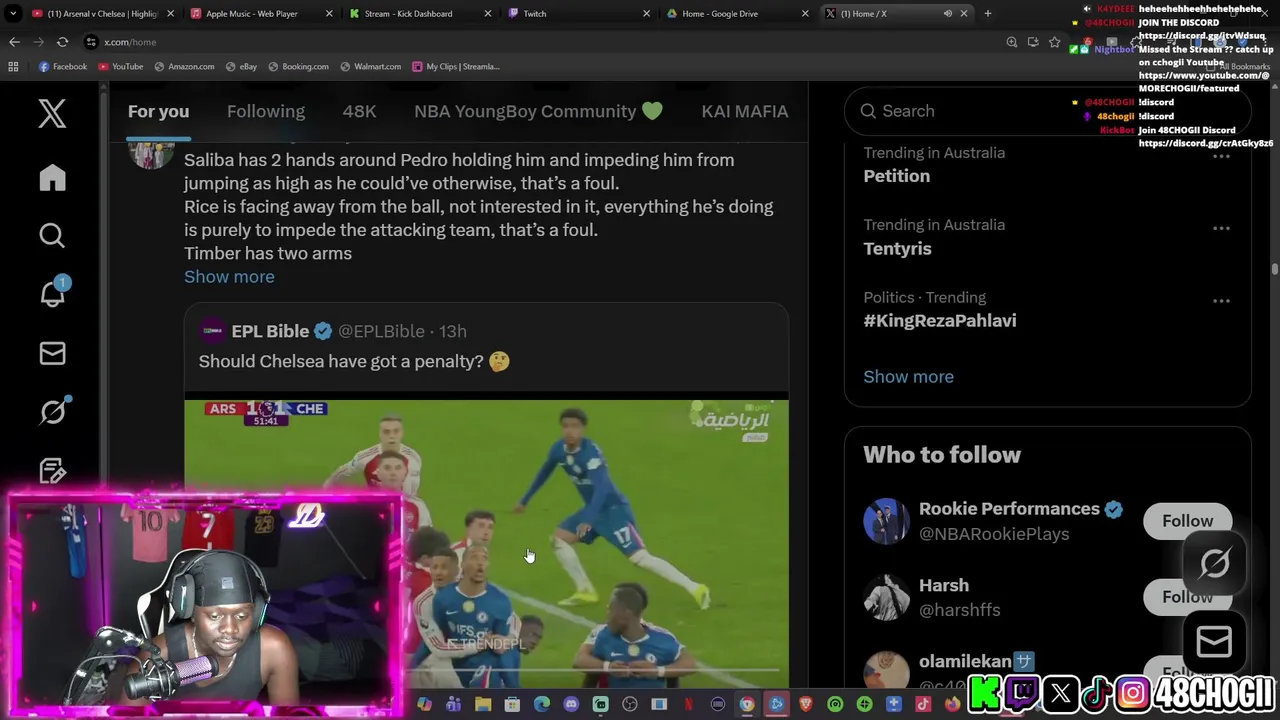Open My Clips Streamlabs bookmark

coord(456,66)
